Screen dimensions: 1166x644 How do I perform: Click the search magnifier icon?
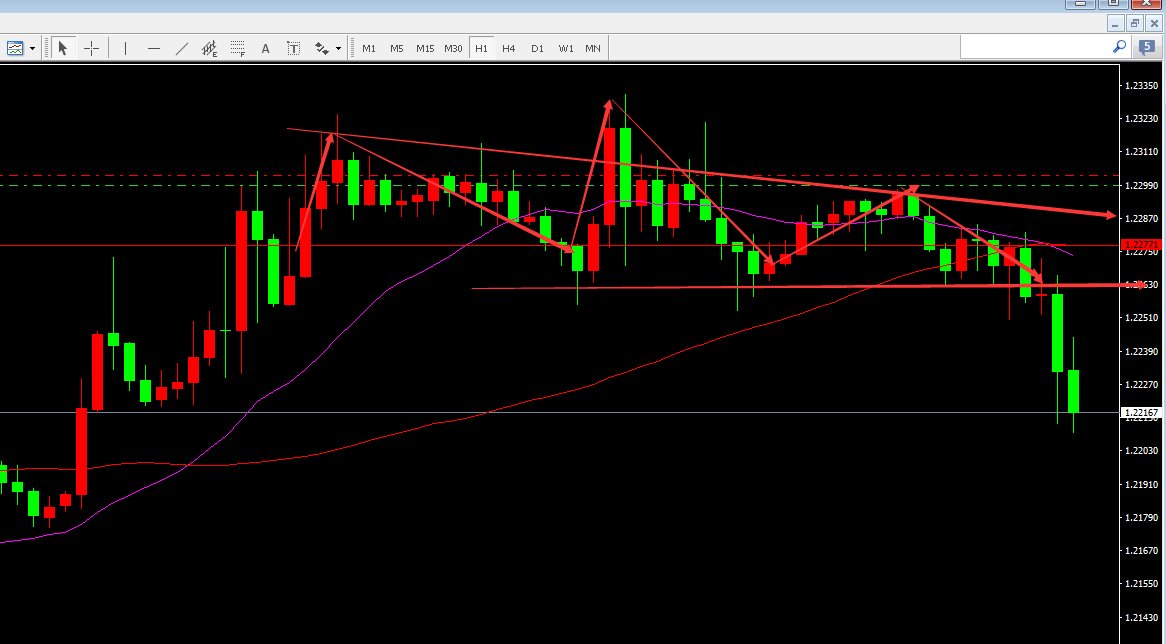[1119, 47]
